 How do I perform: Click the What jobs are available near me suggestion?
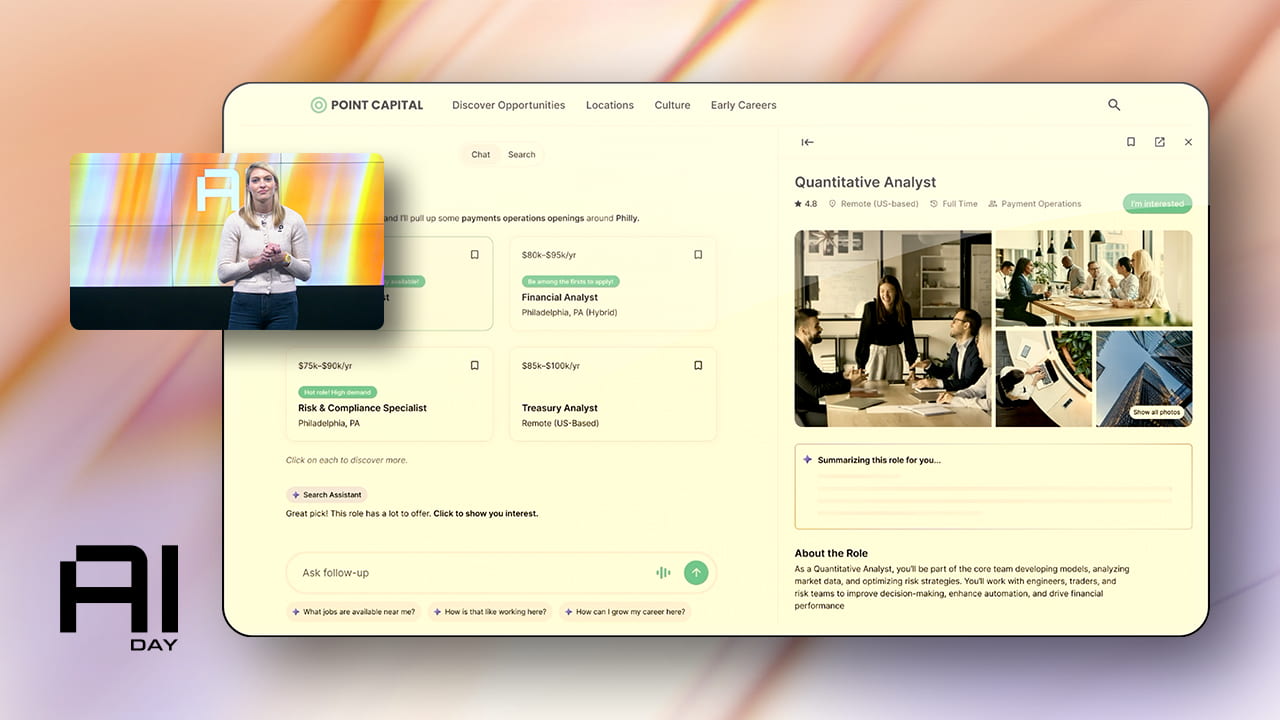[x=354, y=611]
